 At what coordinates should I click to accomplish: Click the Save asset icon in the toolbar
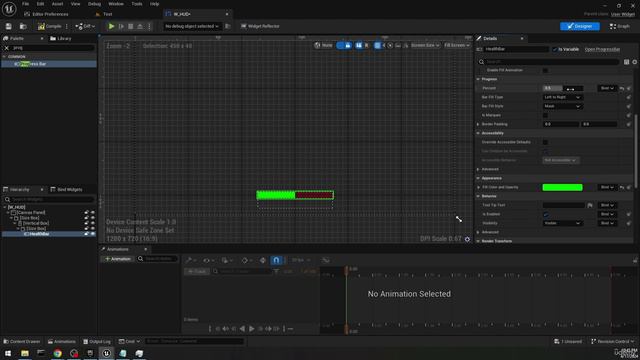point(9,26)
